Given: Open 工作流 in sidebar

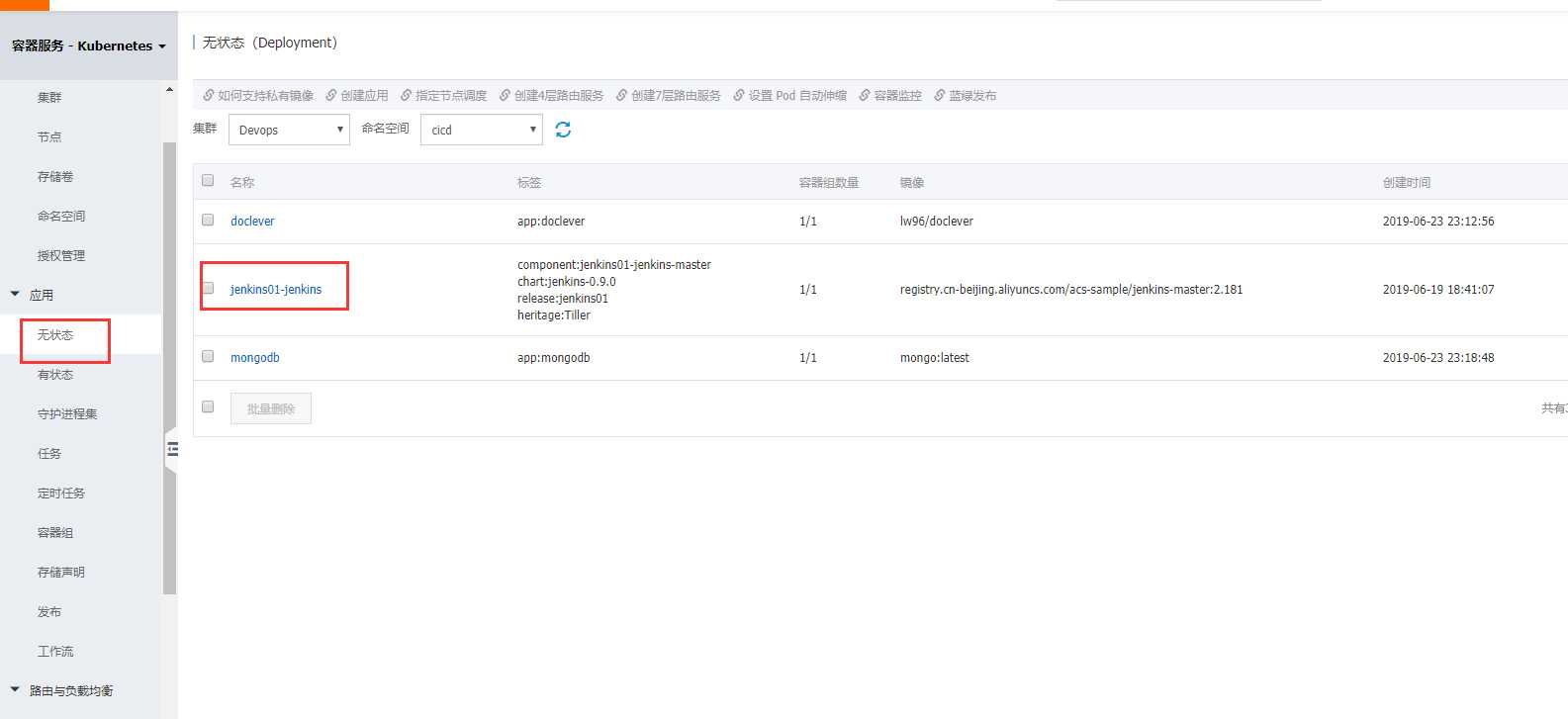Looking at the screenshot, I should tap(55, 651).
